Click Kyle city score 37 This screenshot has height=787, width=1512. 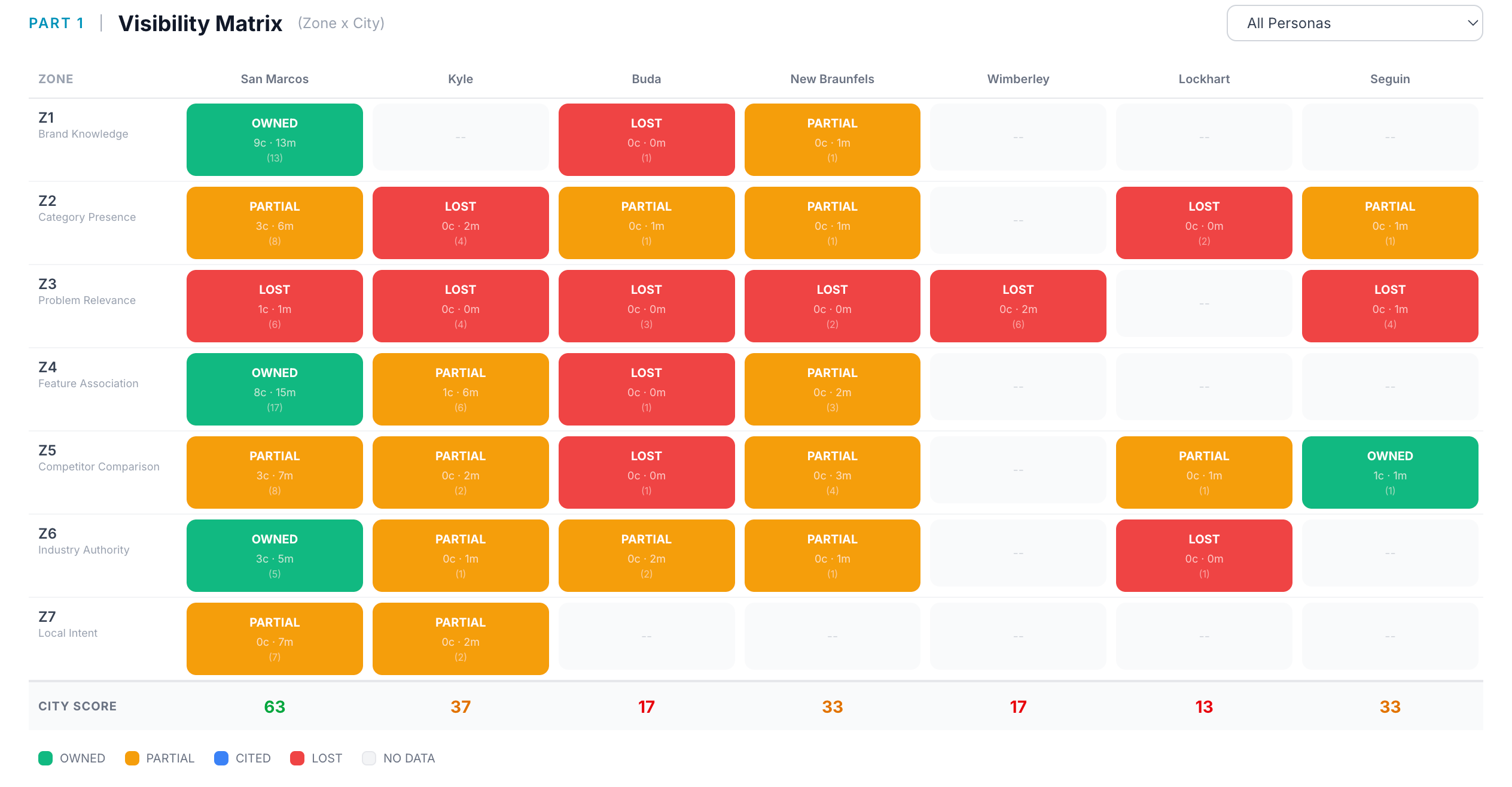coord(461,707)
